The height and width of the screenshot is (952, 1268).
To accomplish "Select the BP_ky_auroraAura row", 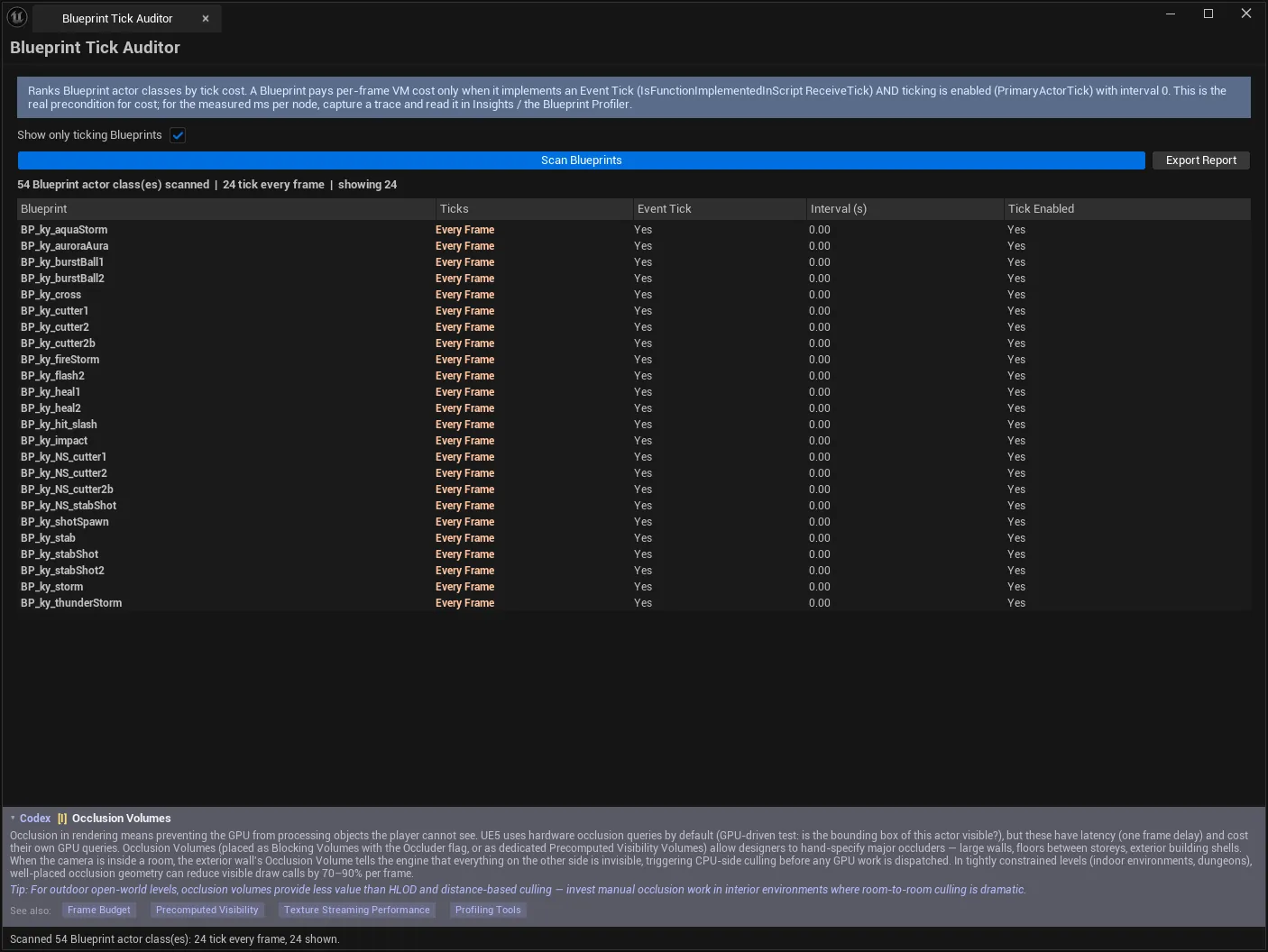I will click(634, 246).
